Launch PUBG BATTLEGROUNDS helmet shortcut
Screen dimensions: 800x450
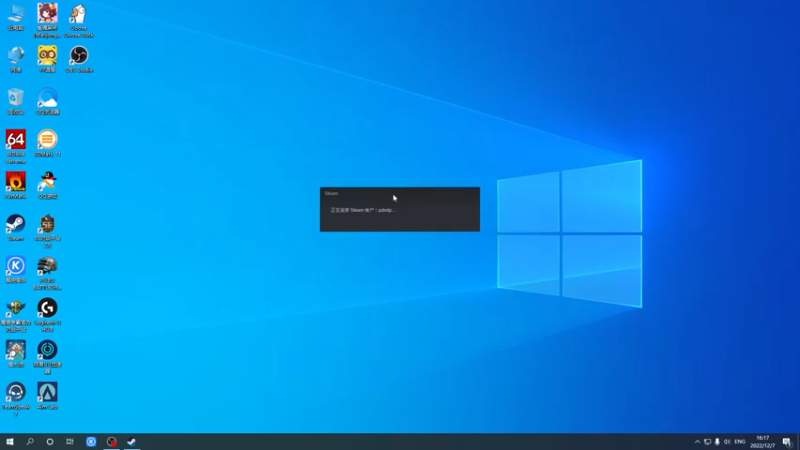pyautogui.click(x=47, y=273)
